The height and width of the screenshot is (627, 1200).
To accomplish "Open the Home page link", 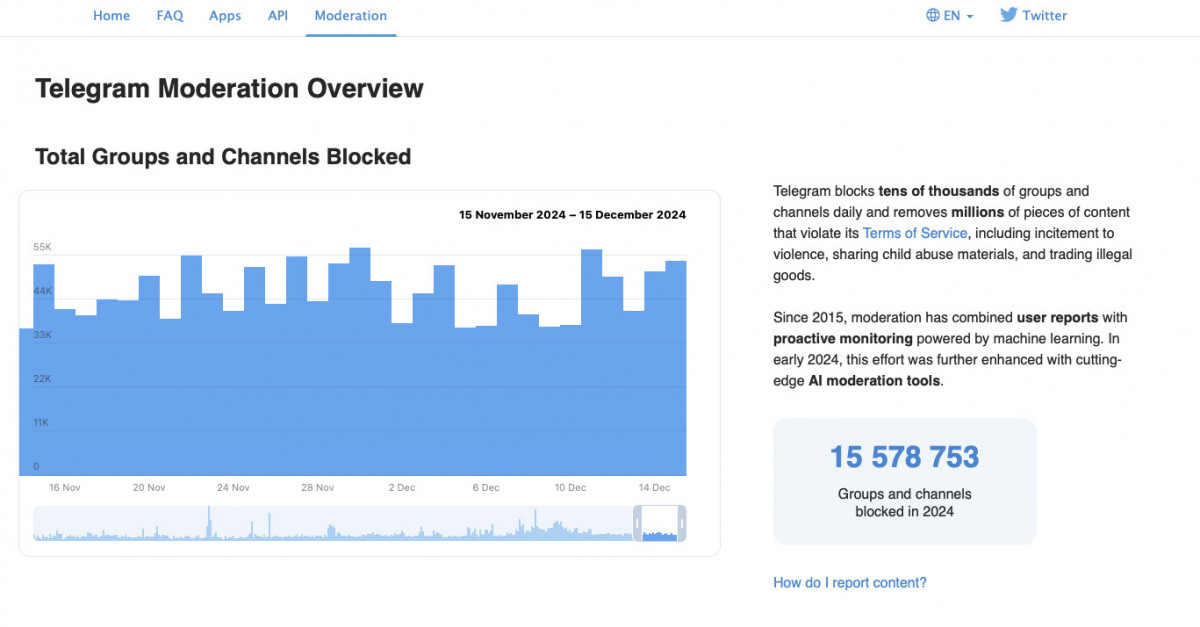I will (x=111, y=16).
